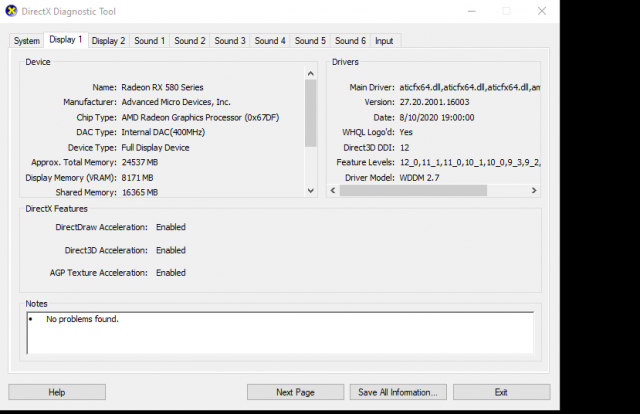Click driver date '8/10/2020 19:00:00'

437,118
